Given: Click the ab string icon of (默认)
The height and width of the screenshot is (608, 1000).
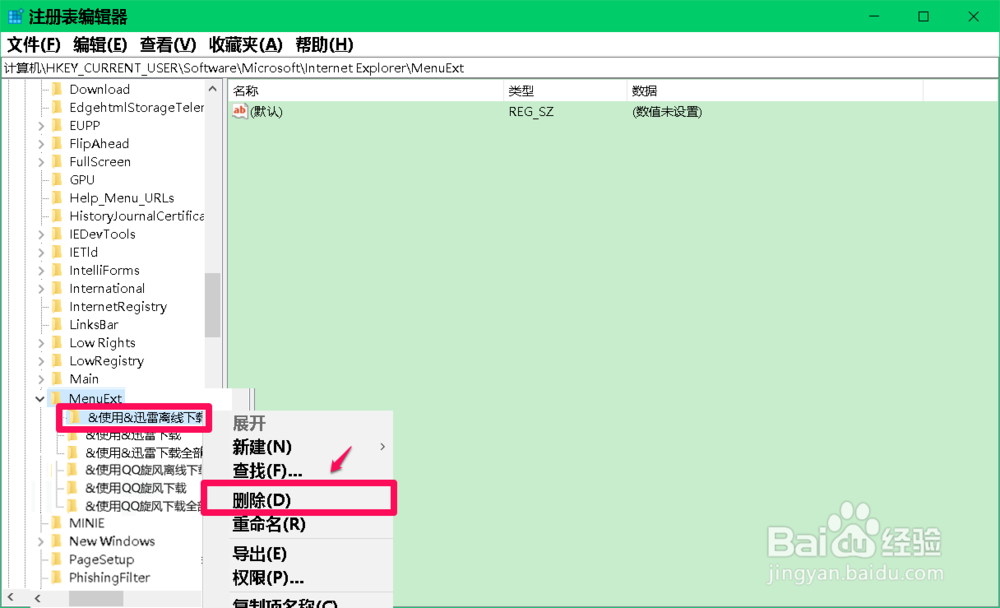Looking at the screenshot, I should point(240,111).
